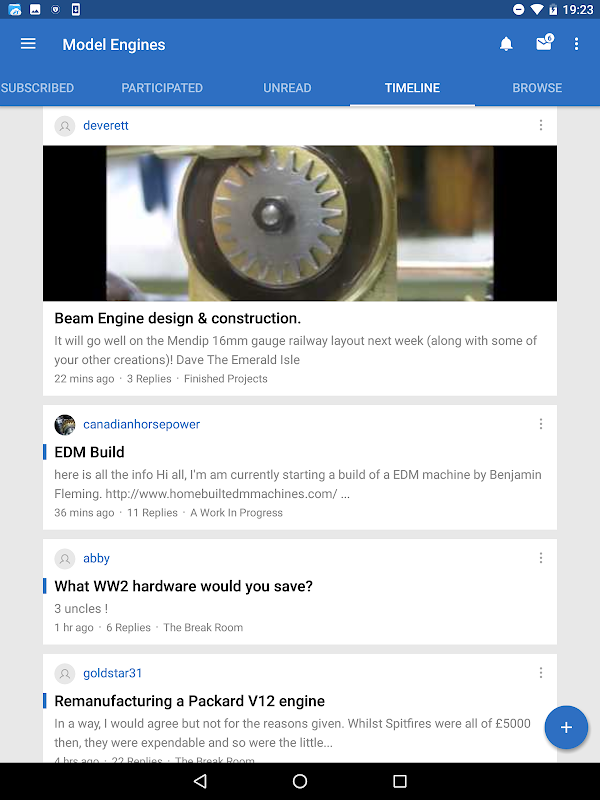The width and height of the screenshot is (600, 800).
Task: Tap the 19:23 status bar clock
Action: point(578,10)
